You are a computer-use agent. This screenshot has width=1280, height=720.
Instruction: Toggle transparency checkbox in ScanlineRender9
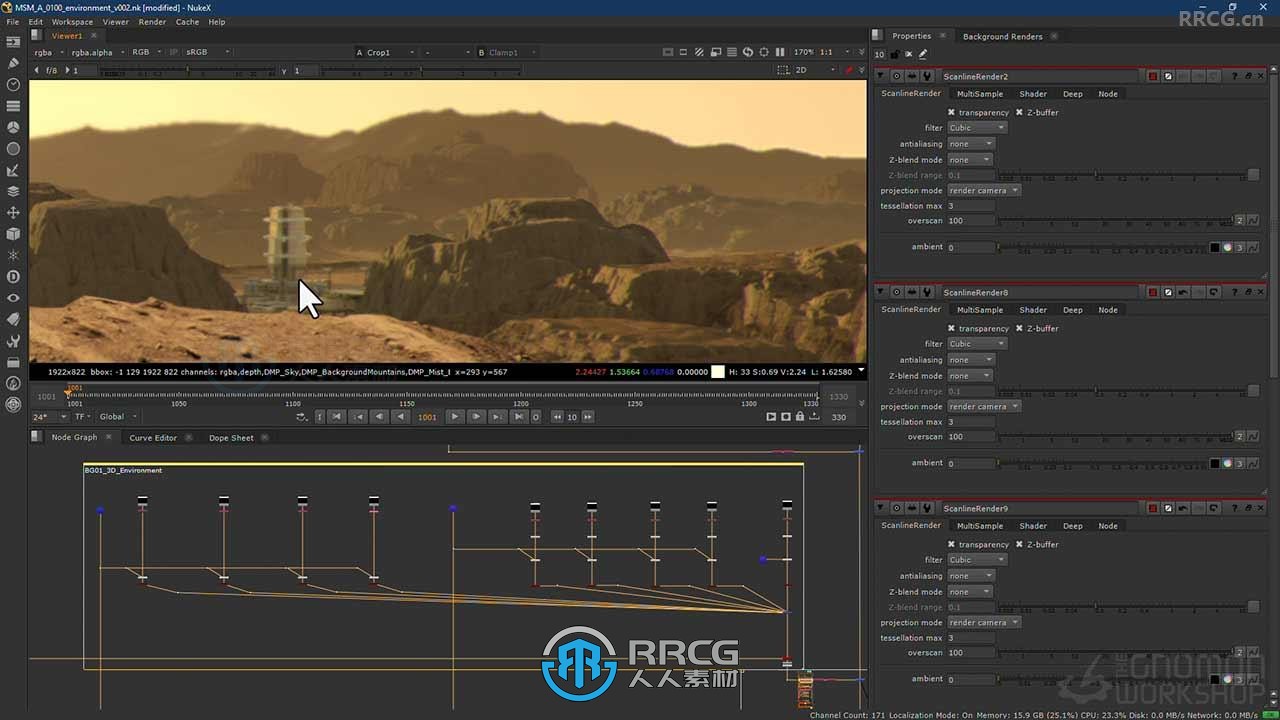[x=951, y=544]
